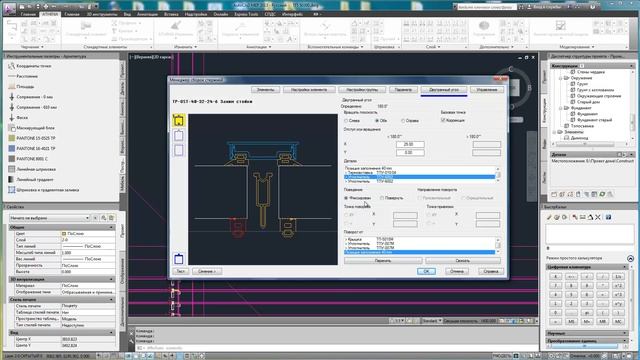Select the Площадь tool in palette
This screenshot has height=360, width=640.
click(21, 87)
